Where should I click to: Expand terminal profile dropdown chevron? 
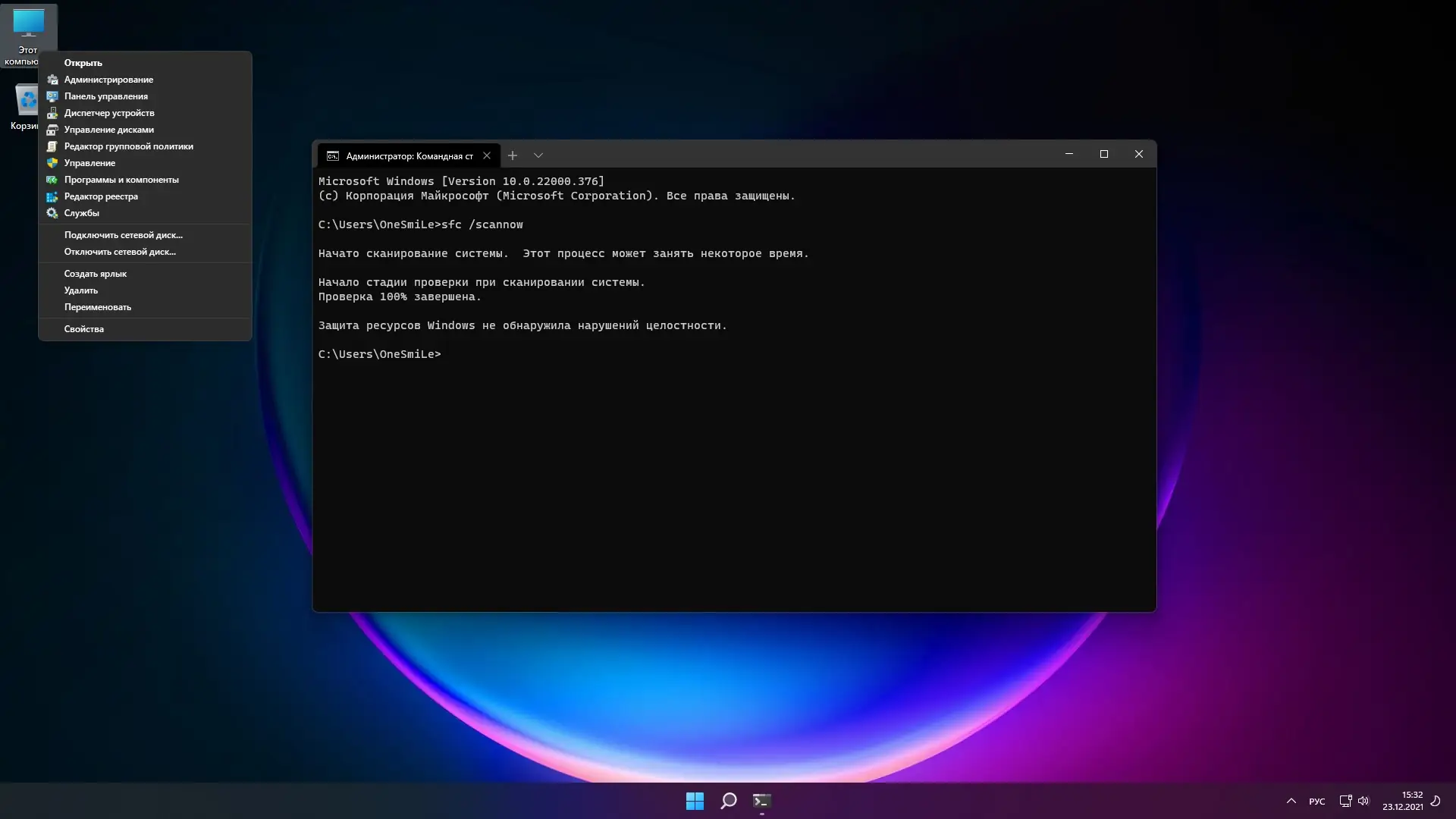[x=538, y=155]
